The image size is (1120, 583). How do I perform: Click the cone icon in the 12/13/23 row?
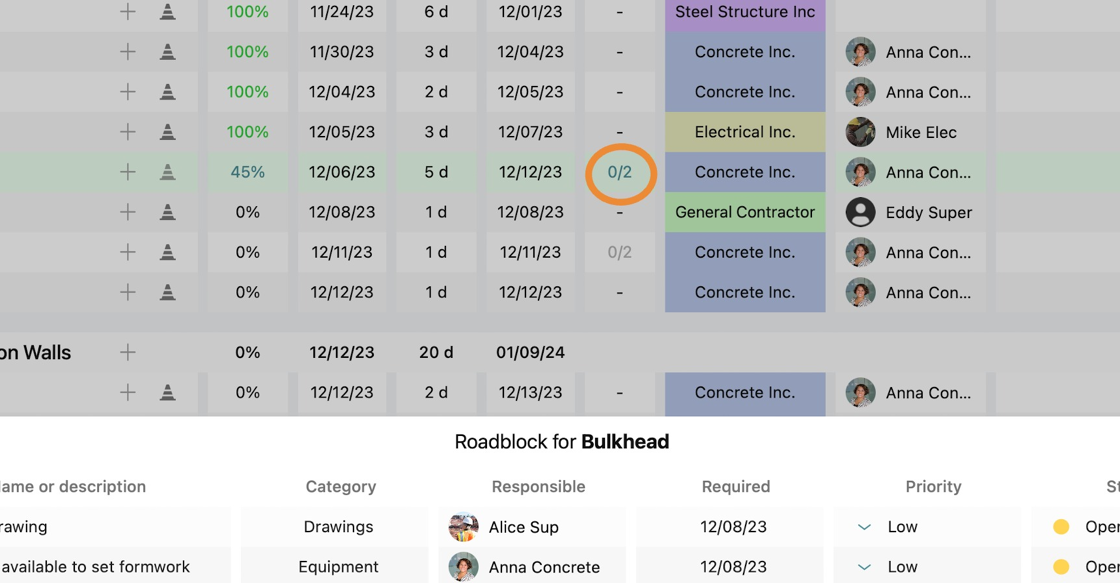167,392
